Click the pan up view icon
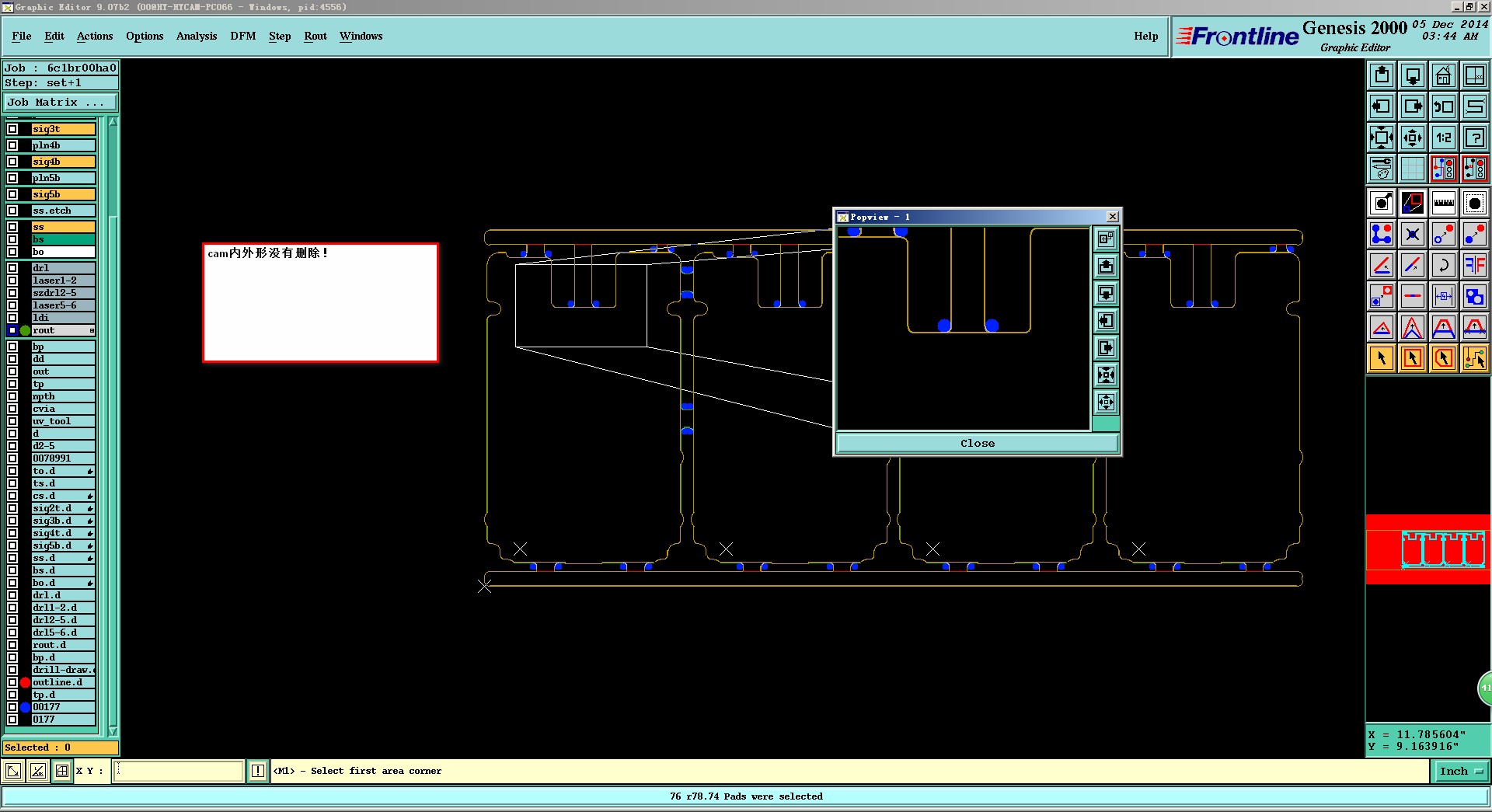The image size is (1492, 812). pyautogui.click(x=1382, y=75)
